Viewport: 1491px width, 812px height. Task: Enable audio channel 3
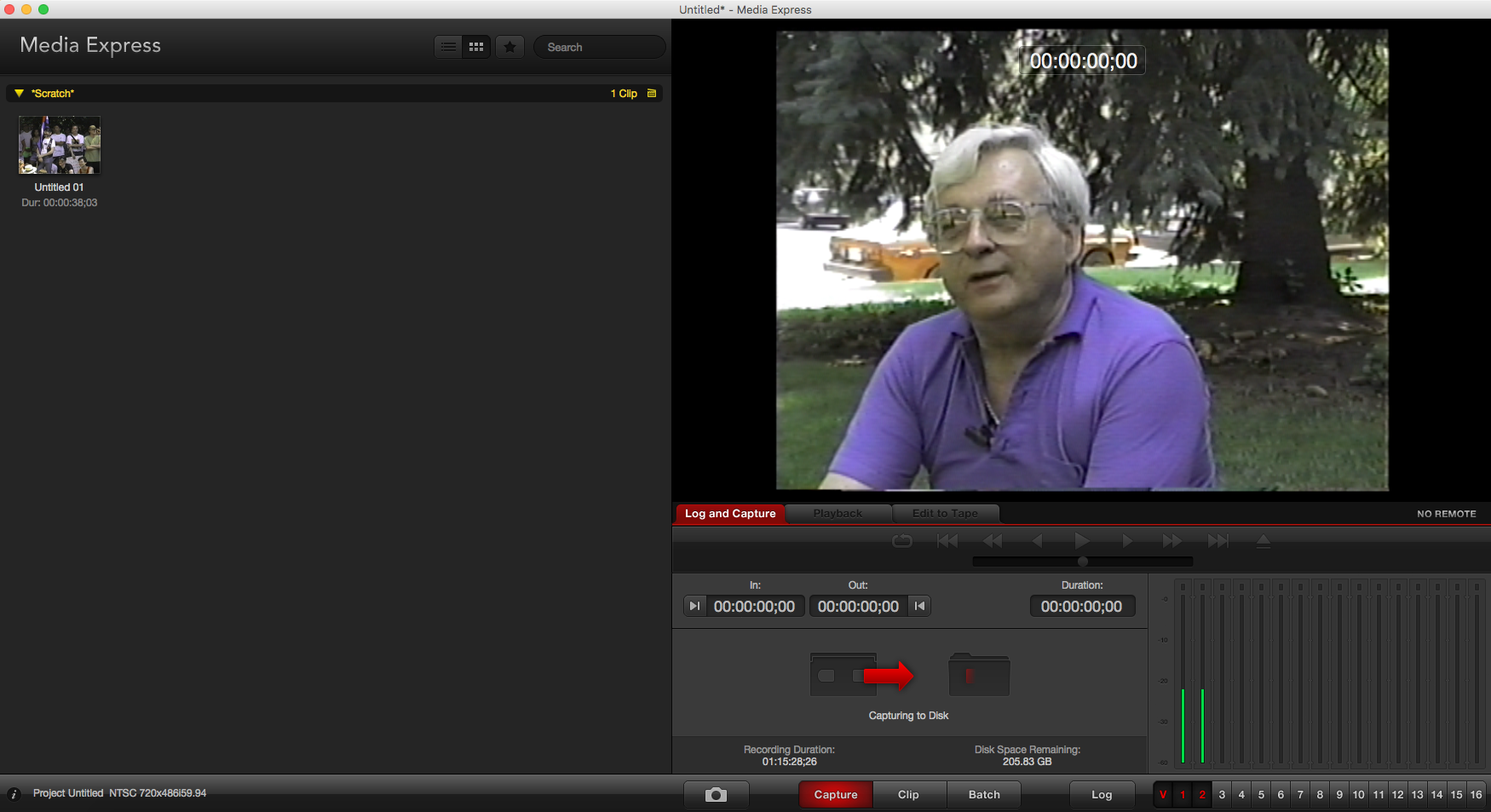[x=1222, y=794]
